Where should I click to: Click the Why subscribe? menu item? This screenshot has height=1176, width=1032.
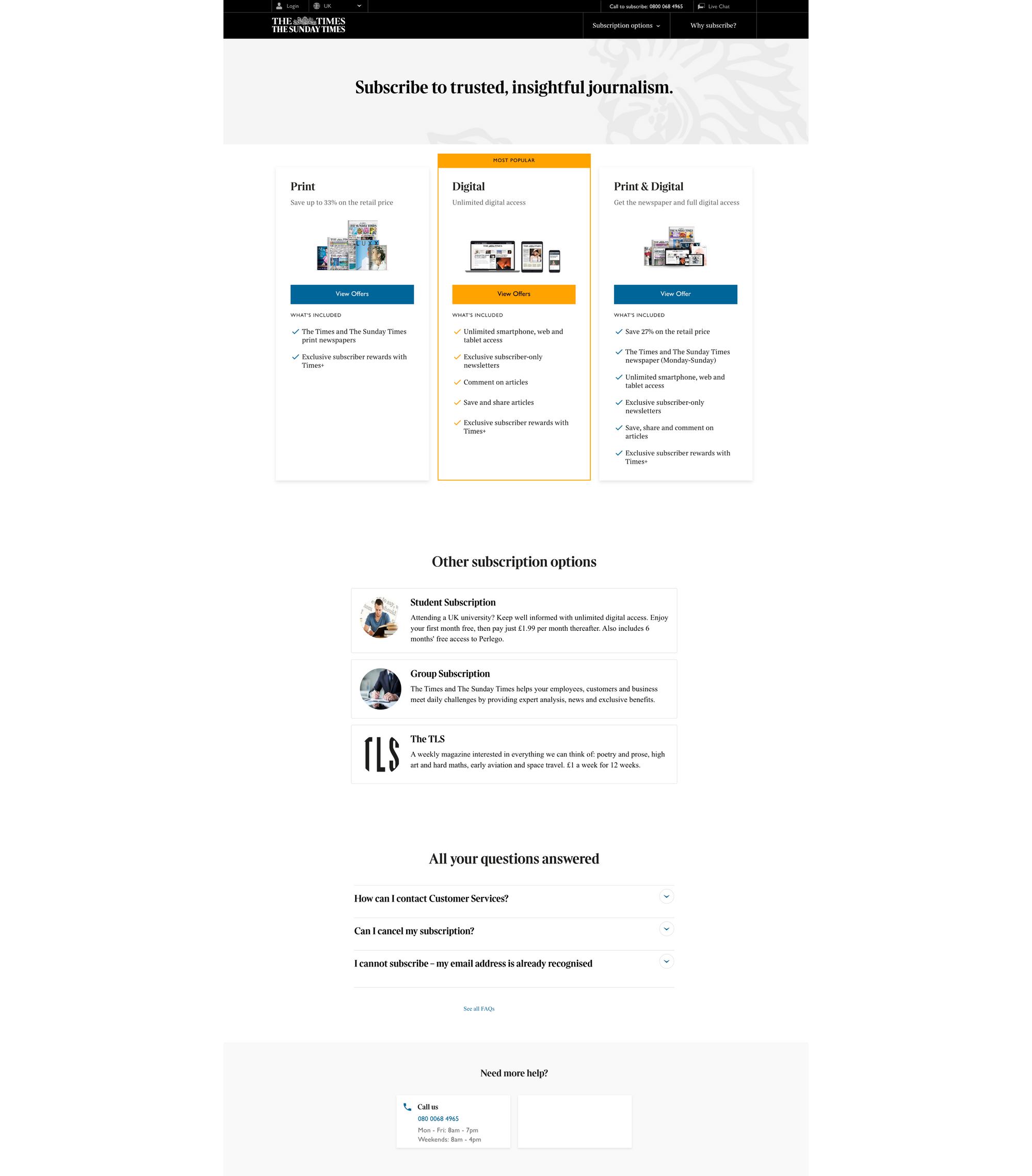[713, 25]
